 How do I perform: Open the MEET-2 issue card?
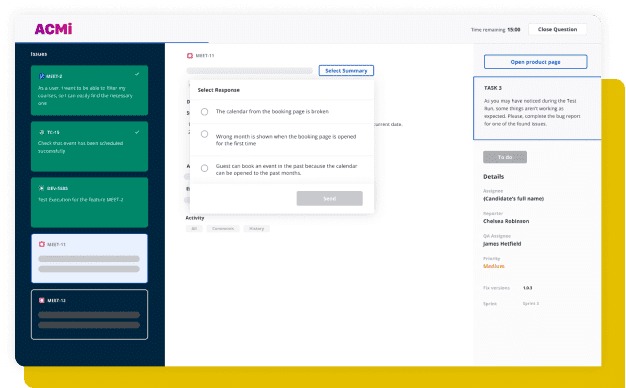pyautogui.click(x=89, y=91)
